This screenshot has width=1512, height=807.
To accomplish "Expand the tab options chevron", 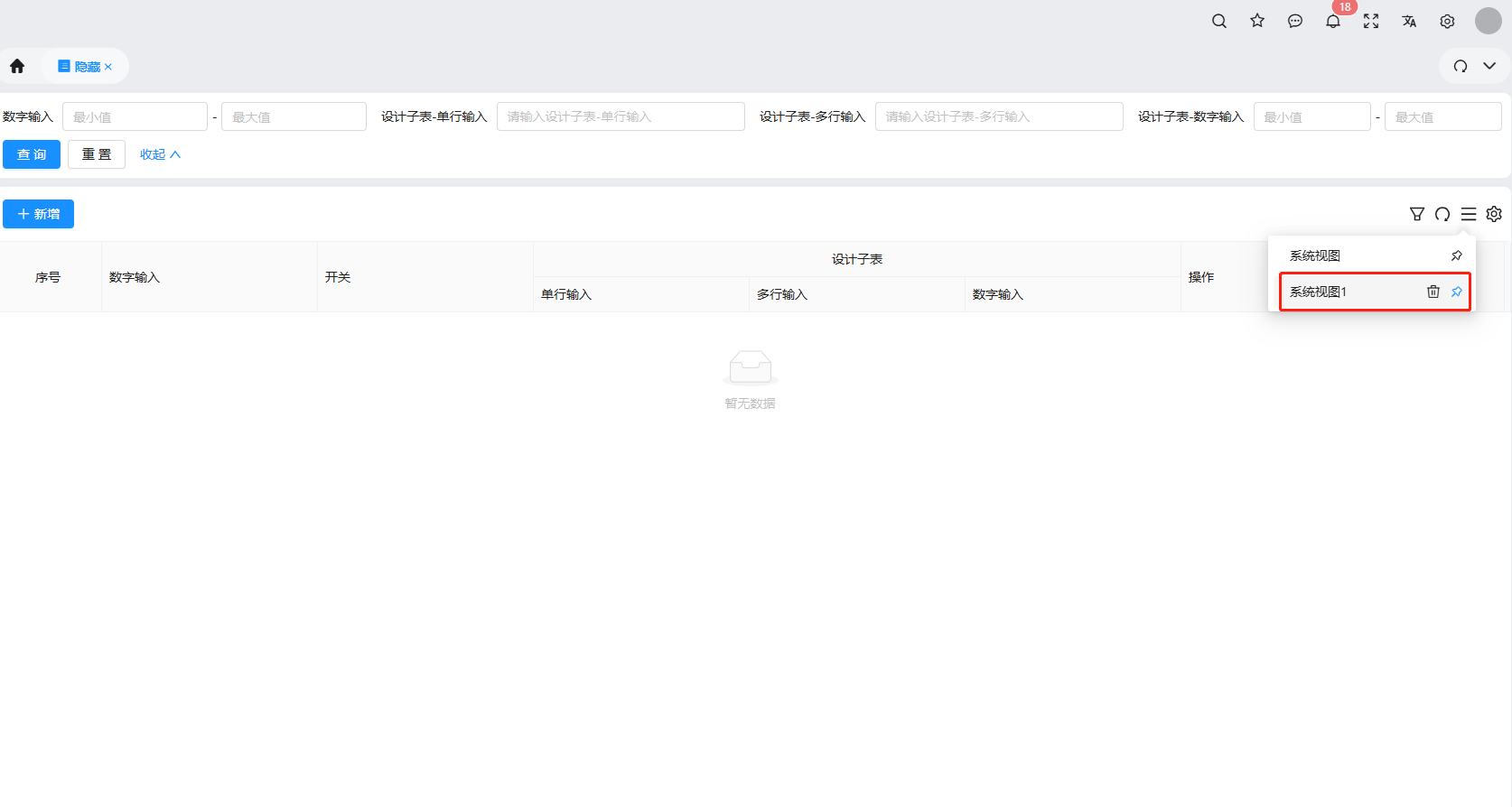I will (1489, 66).
